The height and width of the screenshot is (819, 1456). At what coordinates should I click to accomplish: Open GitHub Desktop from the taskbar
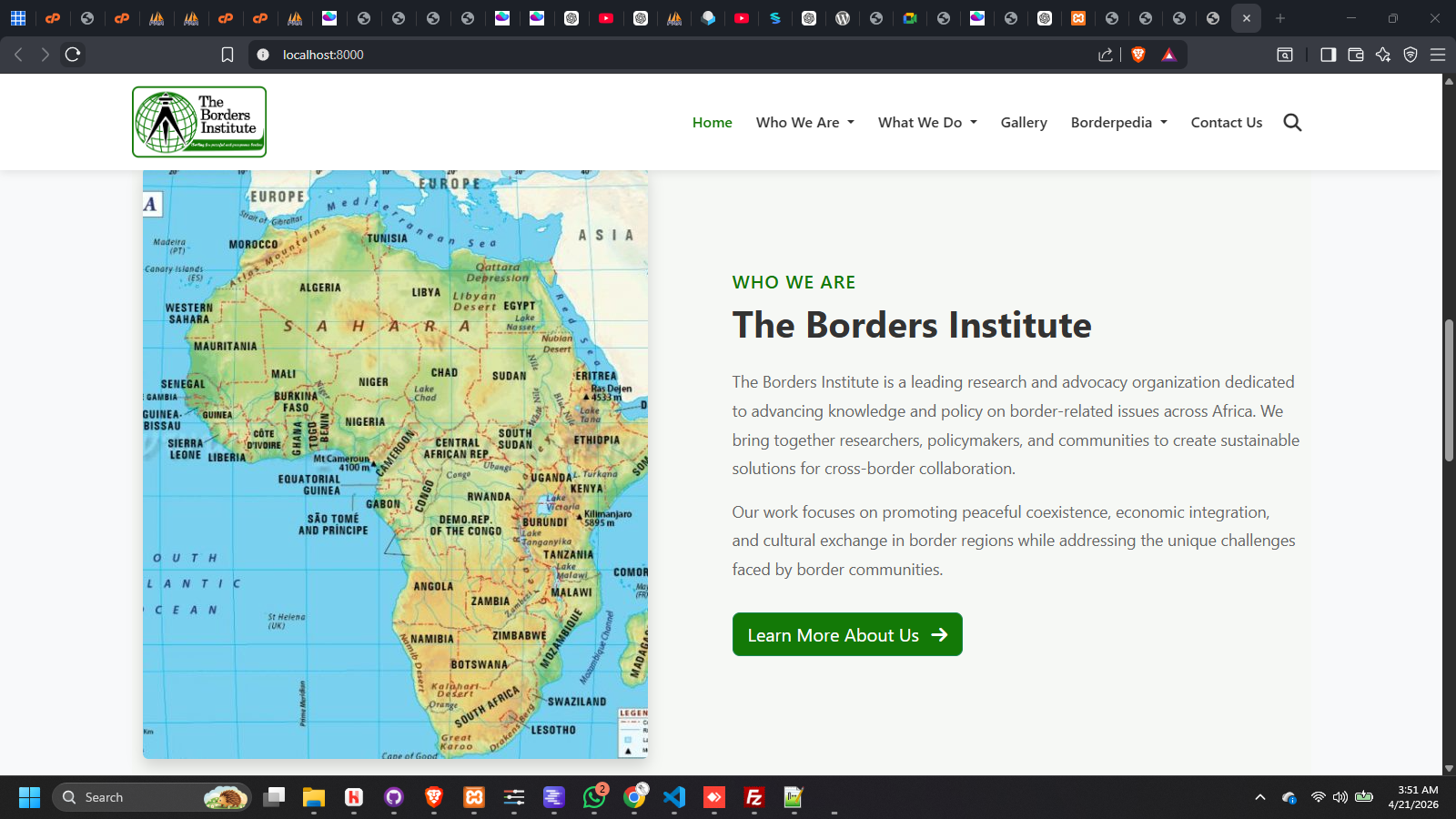coord(394,797)
